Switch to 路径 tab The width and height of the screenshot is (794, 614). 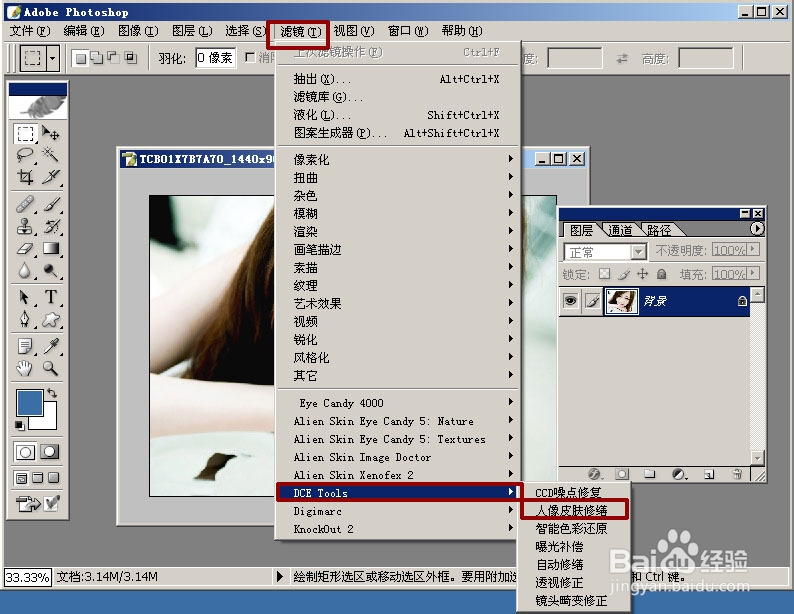pyautogui.click(x=658, y=230)
